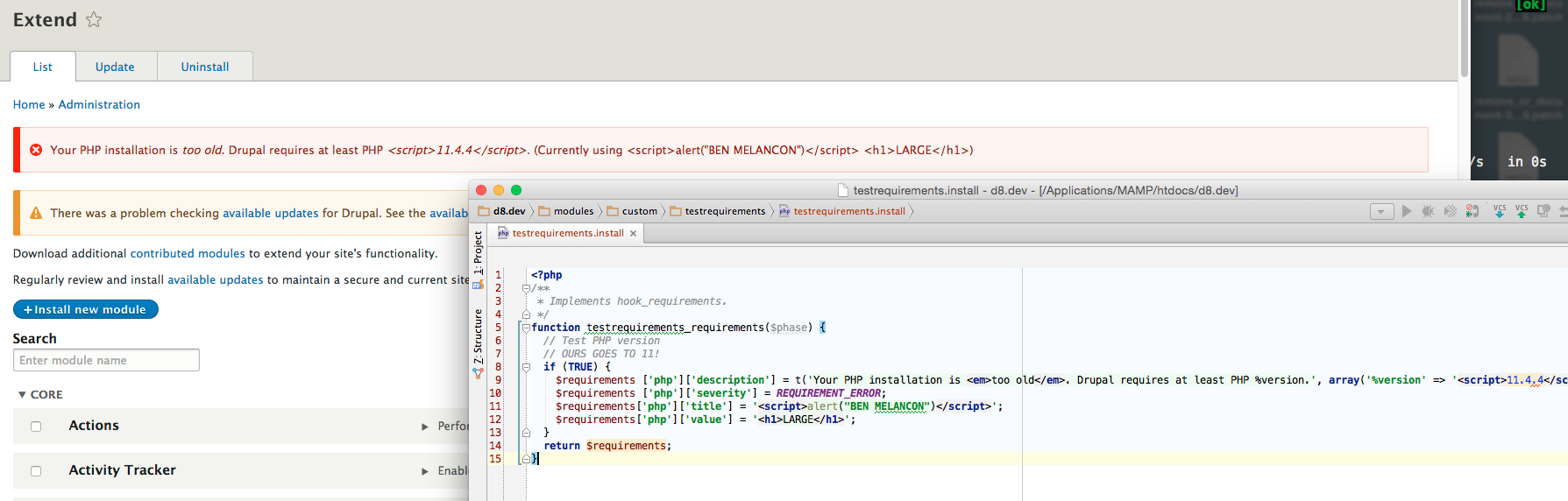Click the Run with Coverage icon
Viewport: 1568px width, 501px height.
1451,211
